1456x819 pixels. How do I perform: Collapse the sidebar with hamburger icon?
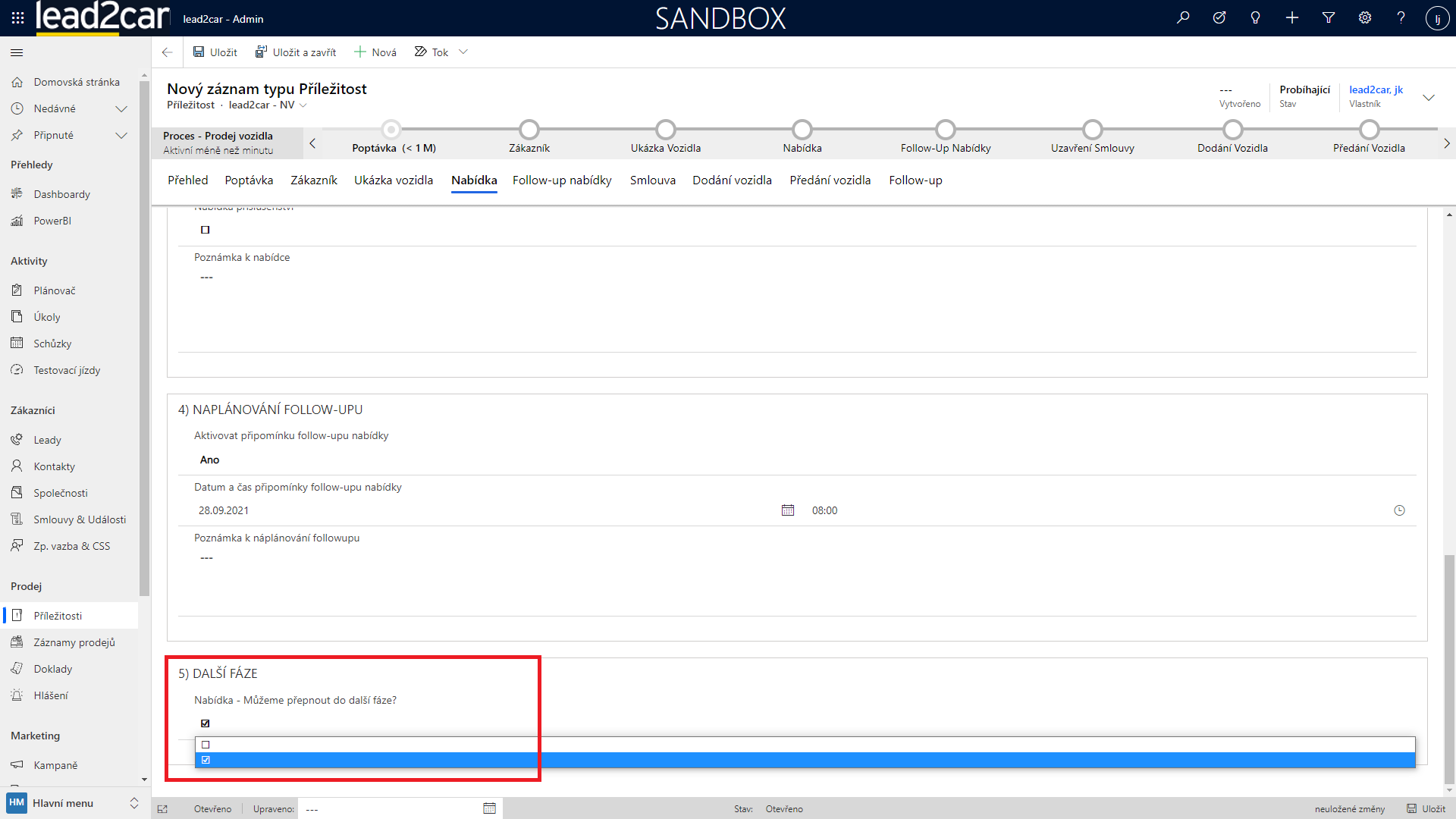(x=17, y=52)
